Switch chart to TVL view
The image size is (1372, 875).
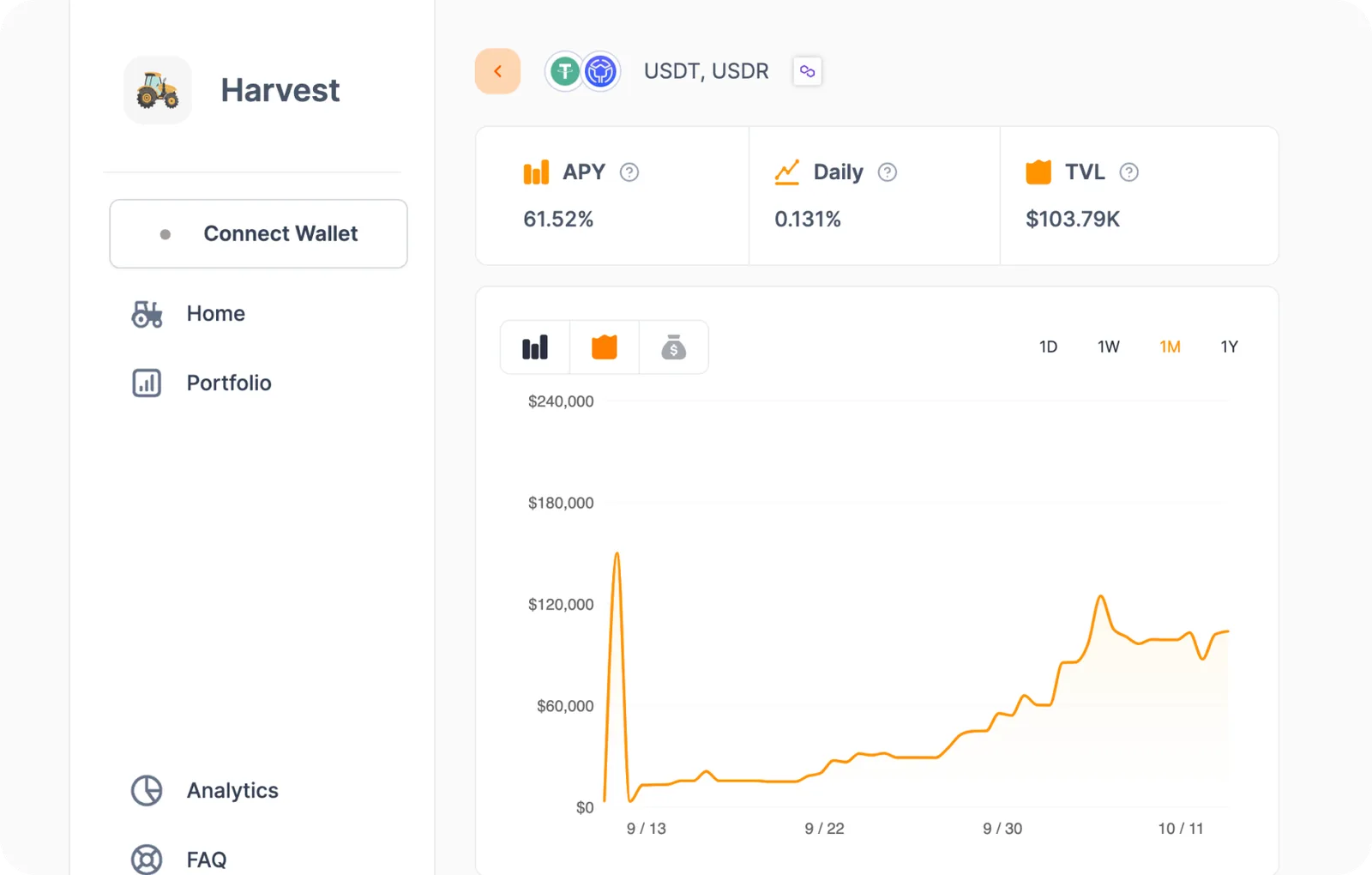605,347
